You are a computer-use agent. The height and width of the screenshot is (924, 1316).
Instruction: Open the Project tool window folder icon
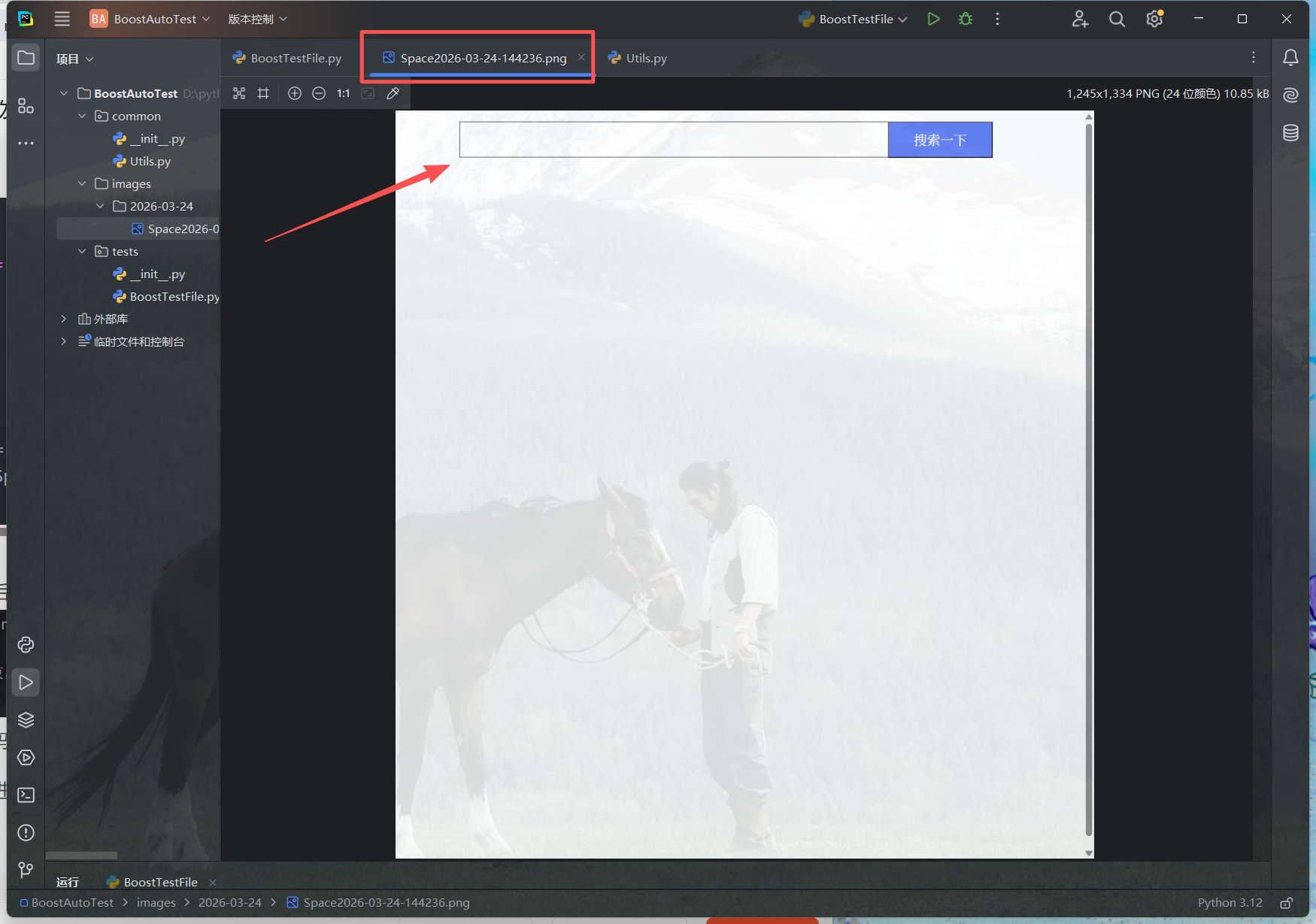click(x=26, y=58)
